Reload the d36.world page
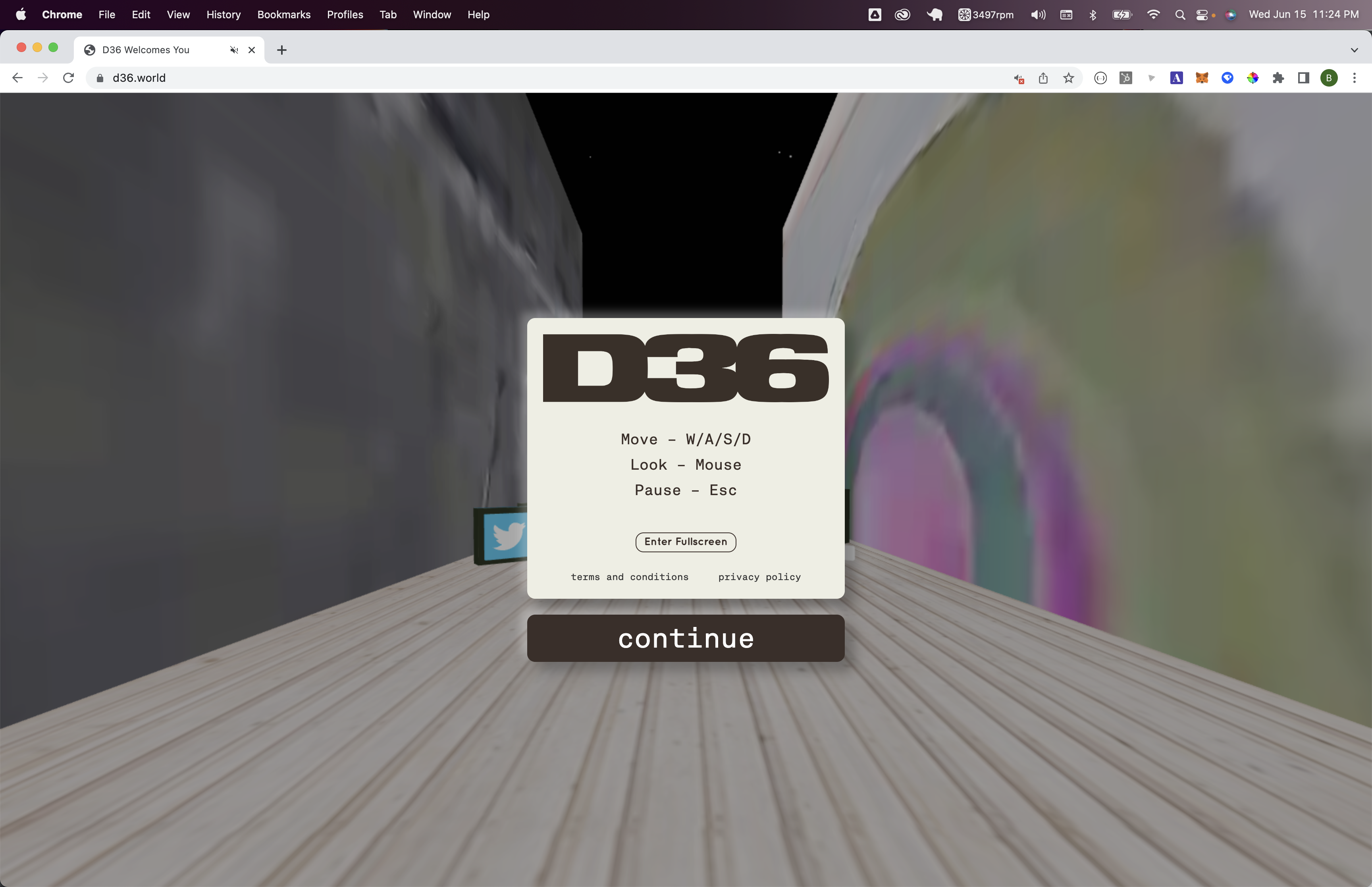 pyautogui.click(x=69, y=78)
